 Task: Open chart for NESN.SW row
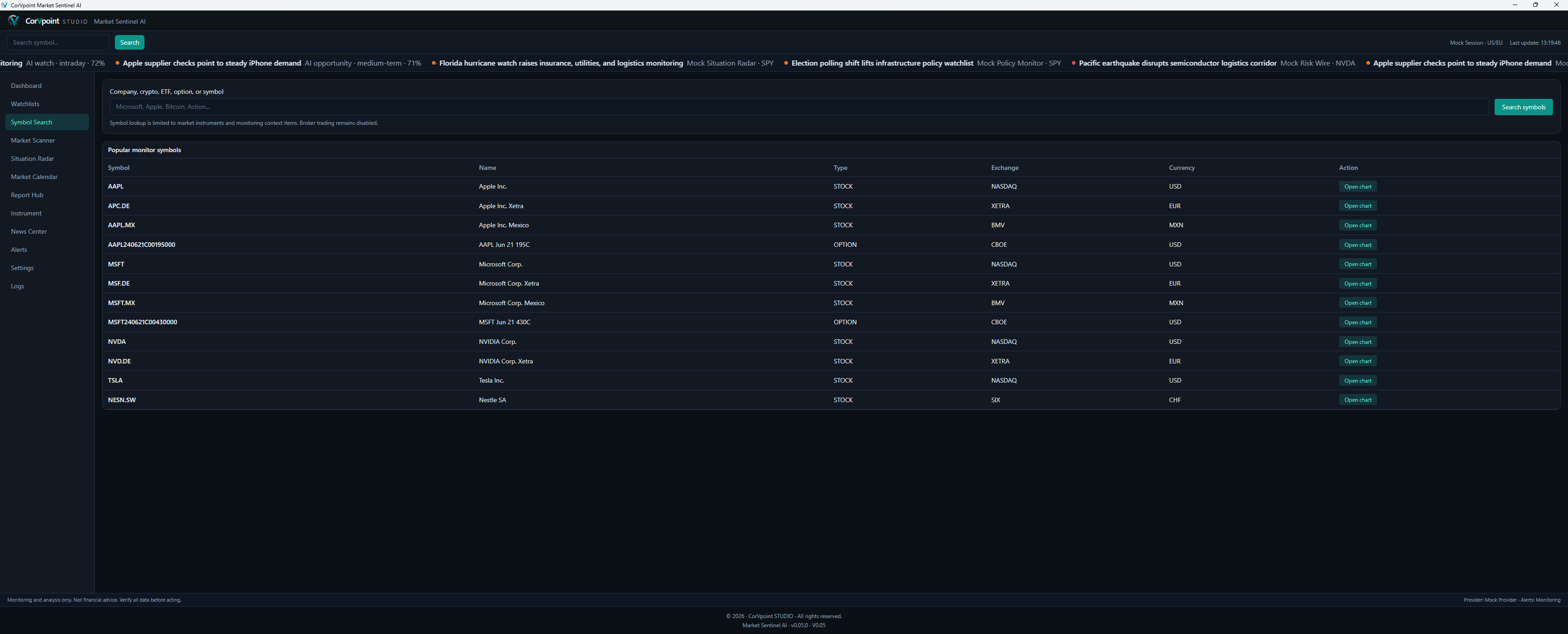point(1357,400)
